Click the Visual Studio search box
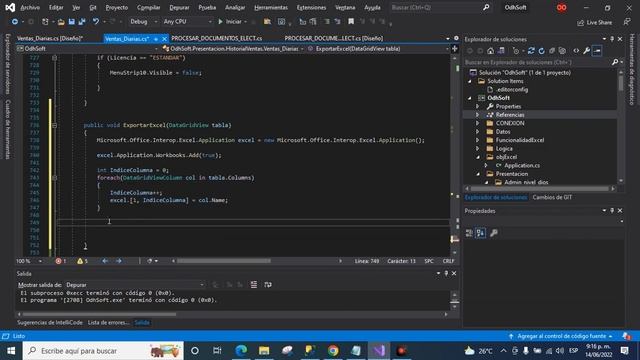 (x=440, y=7)
